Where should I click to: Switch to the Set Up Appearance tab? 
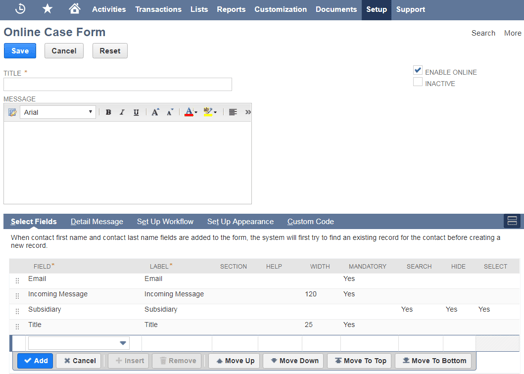240,222
